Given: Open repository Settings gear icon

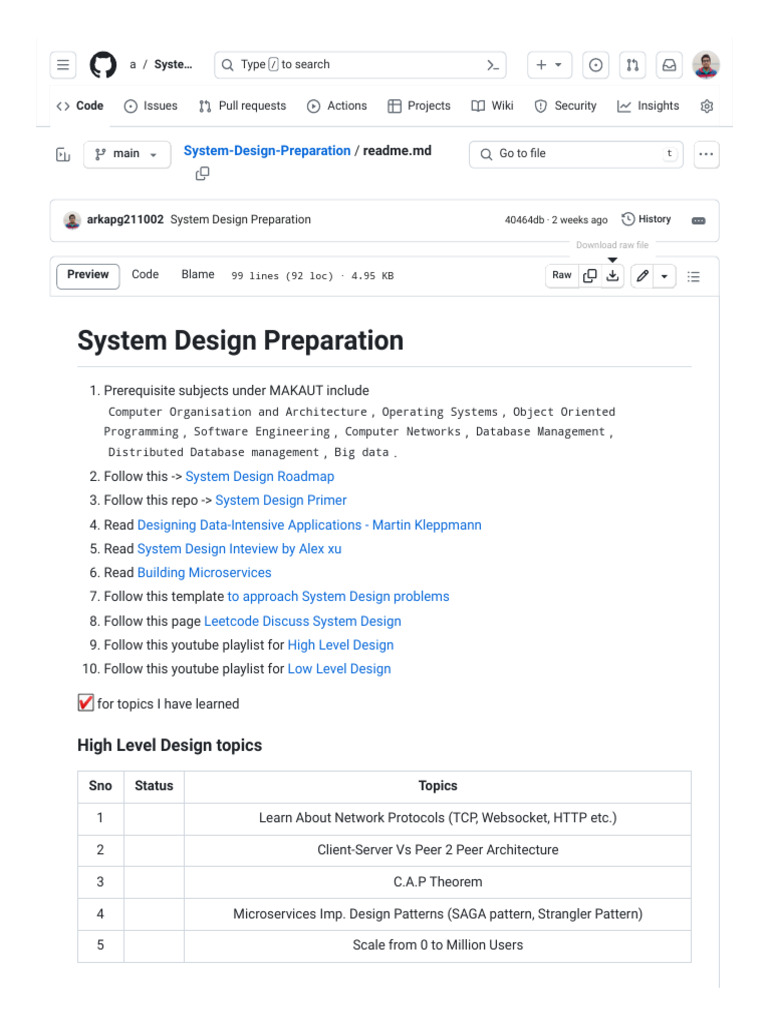Looking at the screenshot, I should click(707, 106).
